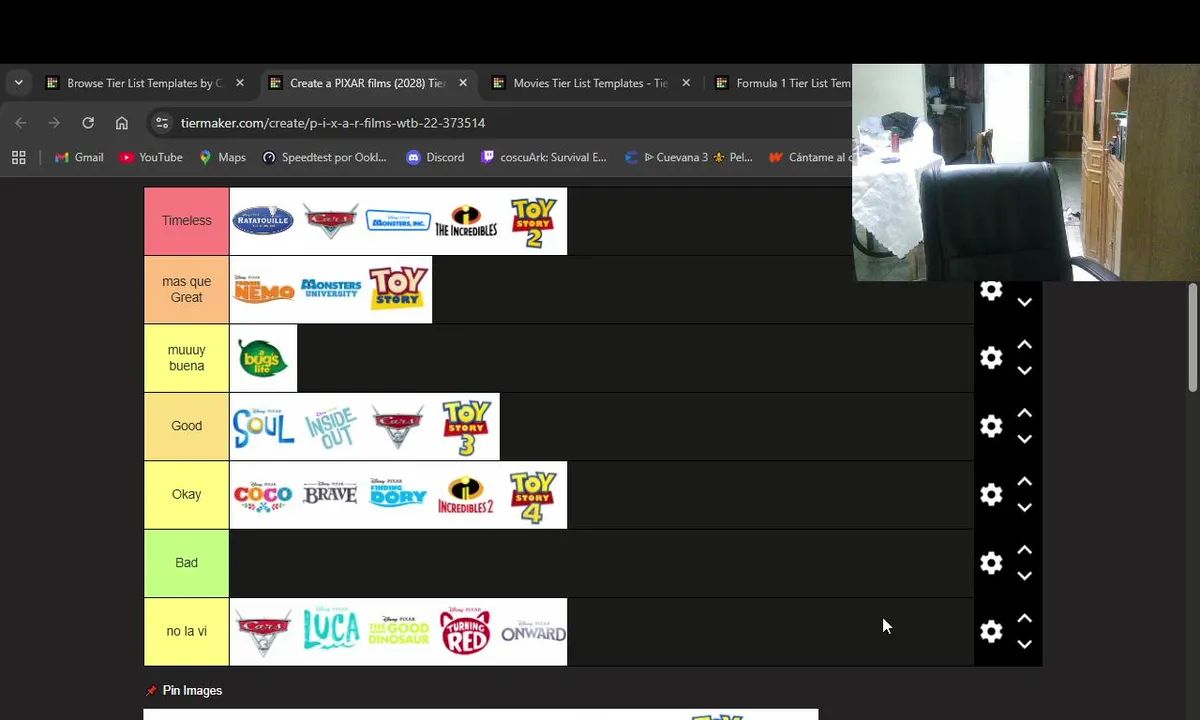Click the Timeless tier label
This screenshot has height=720, width=1200.
tap(187, 221)
